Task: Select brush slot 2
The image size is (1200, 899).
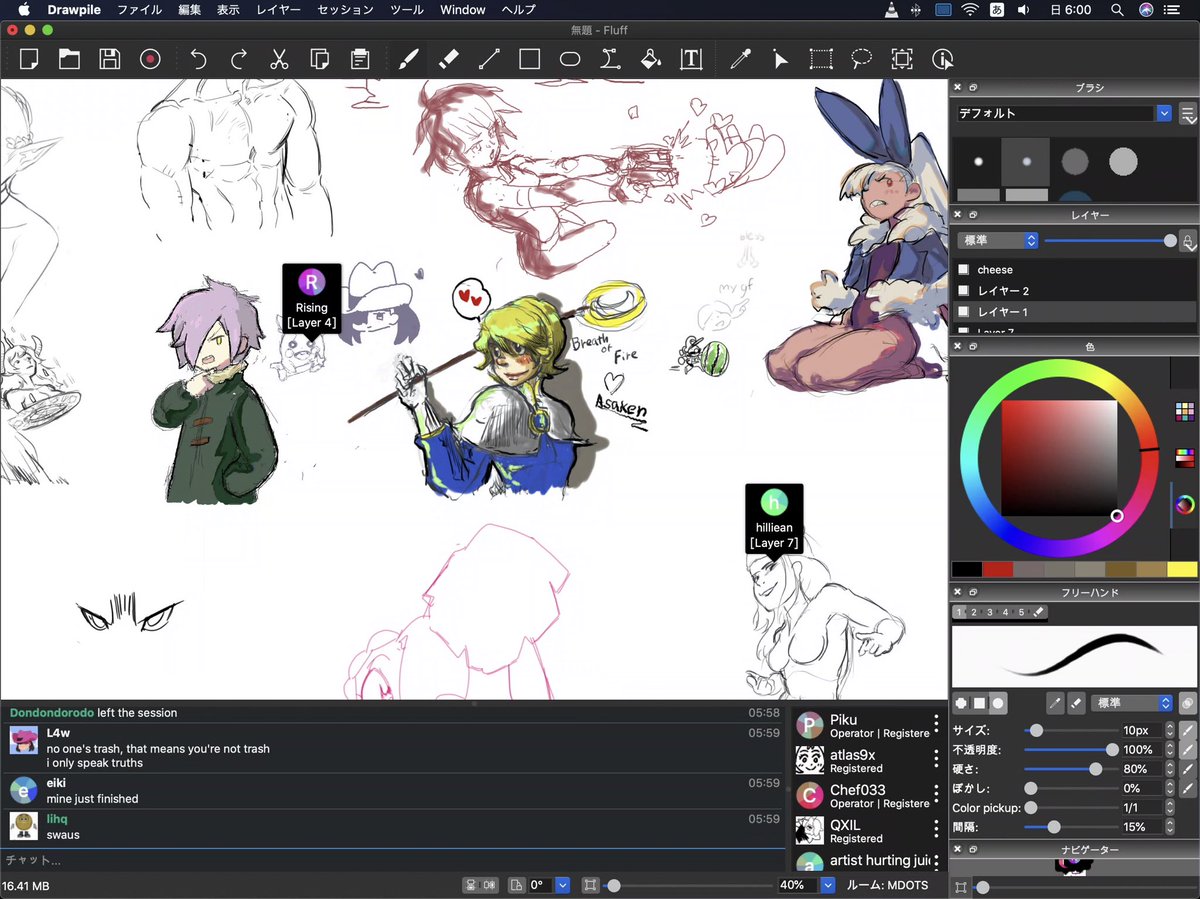Action: click(x=975, y=612)
